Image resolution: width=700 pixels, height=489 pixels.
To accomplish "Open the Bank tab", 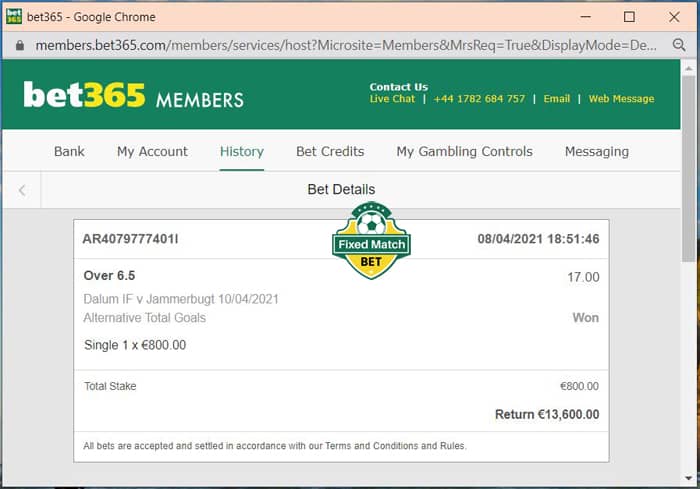I will (69, 151).
